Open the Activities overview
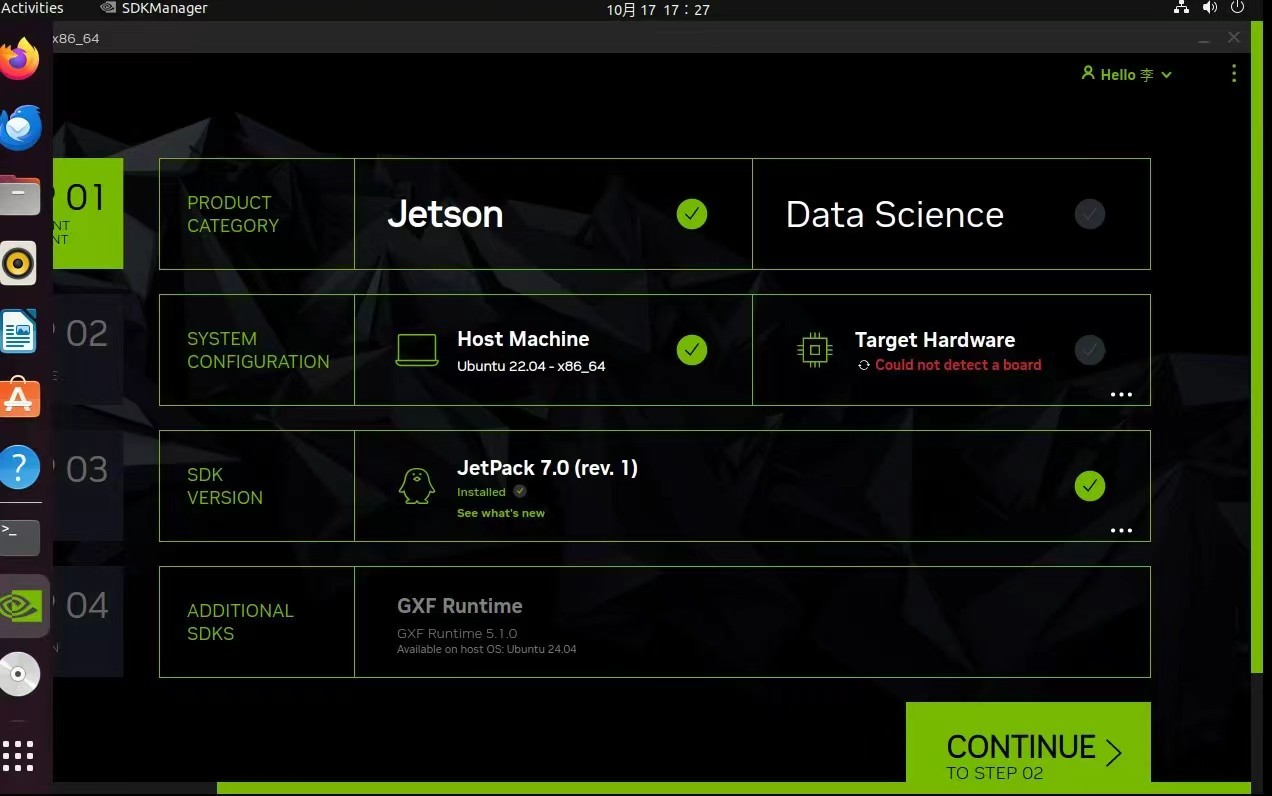The image size is (1272, 796). click(x=32, y=8)
